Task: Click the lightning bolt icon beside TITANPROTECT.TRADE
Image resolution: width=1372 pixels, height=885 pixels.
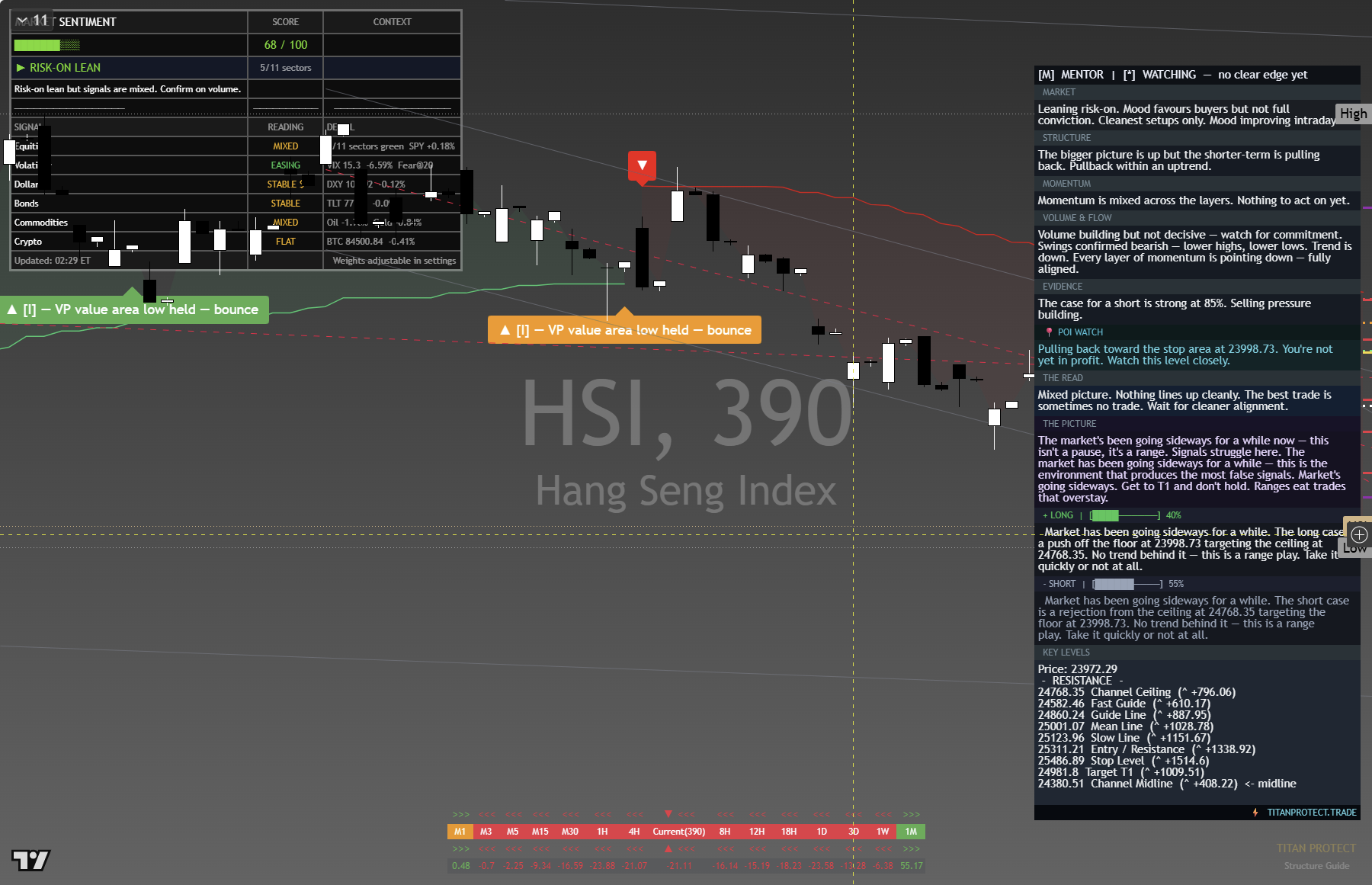Action: (1255, 813)
